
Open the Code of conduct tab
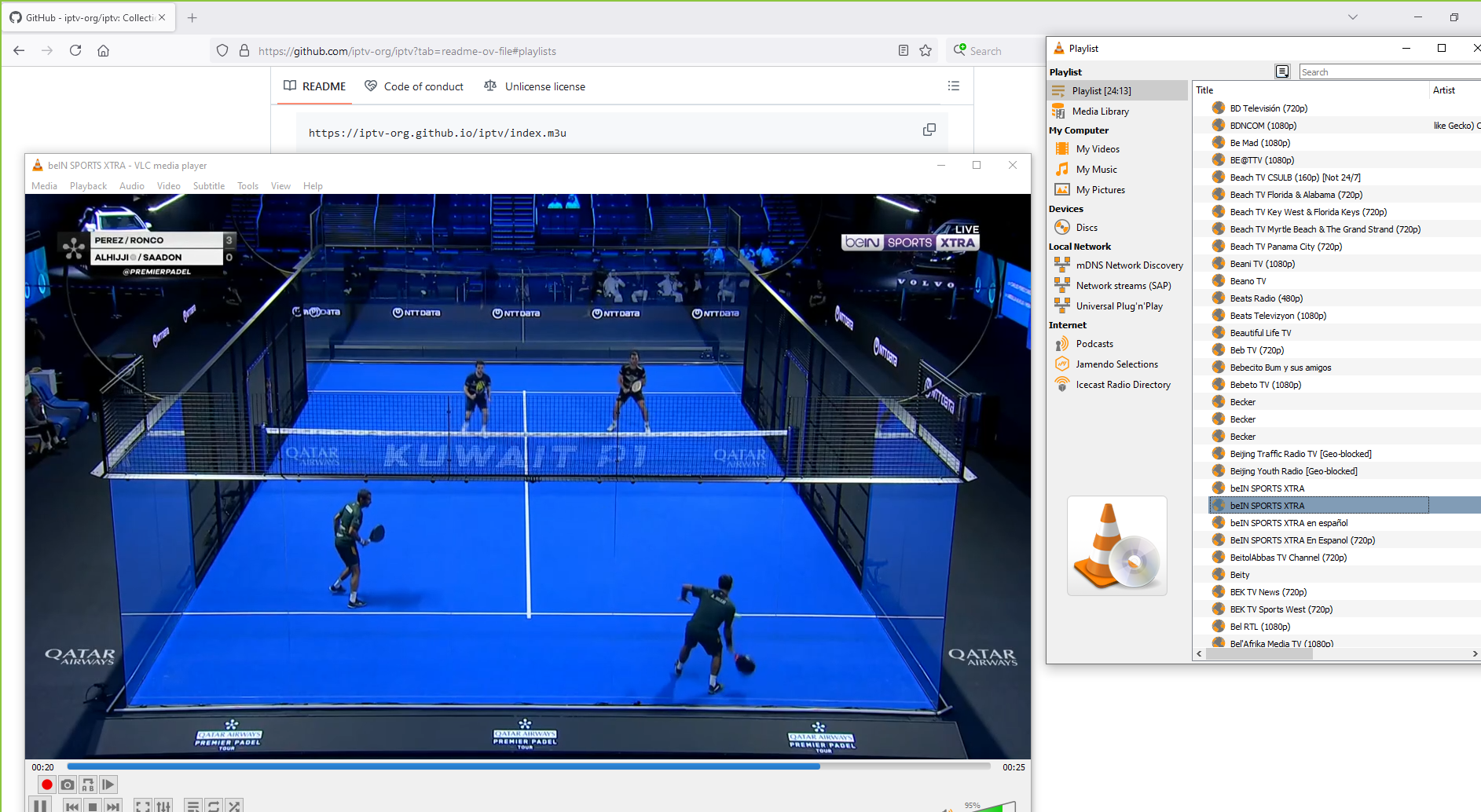tap(414, 86)
